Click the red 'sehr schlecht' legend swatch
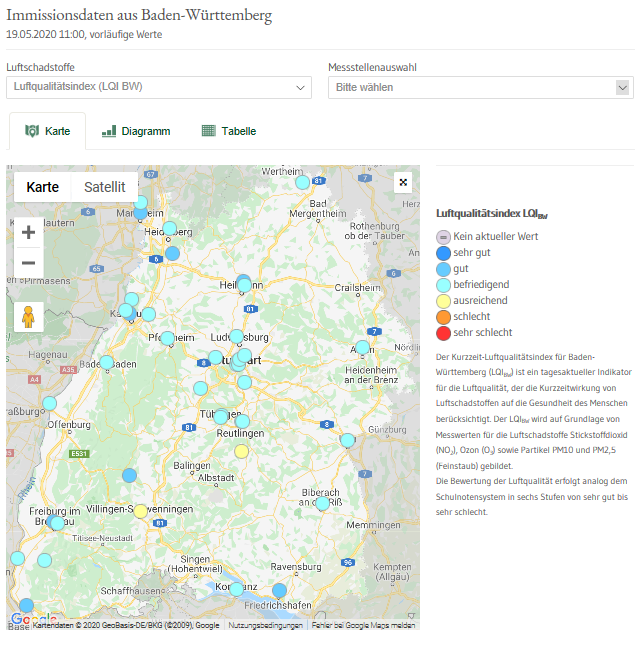This screenshot has width=641, height=645. pyautogui.click(x=443, y=332)
